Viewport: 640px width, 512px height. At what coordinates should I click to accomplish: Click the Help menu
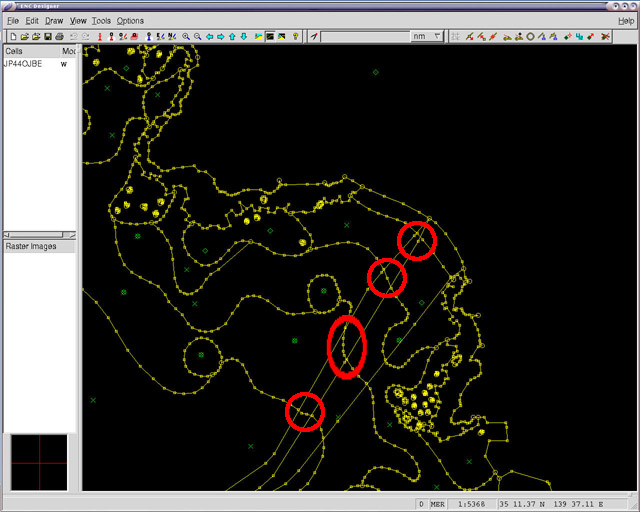(625, 21)
